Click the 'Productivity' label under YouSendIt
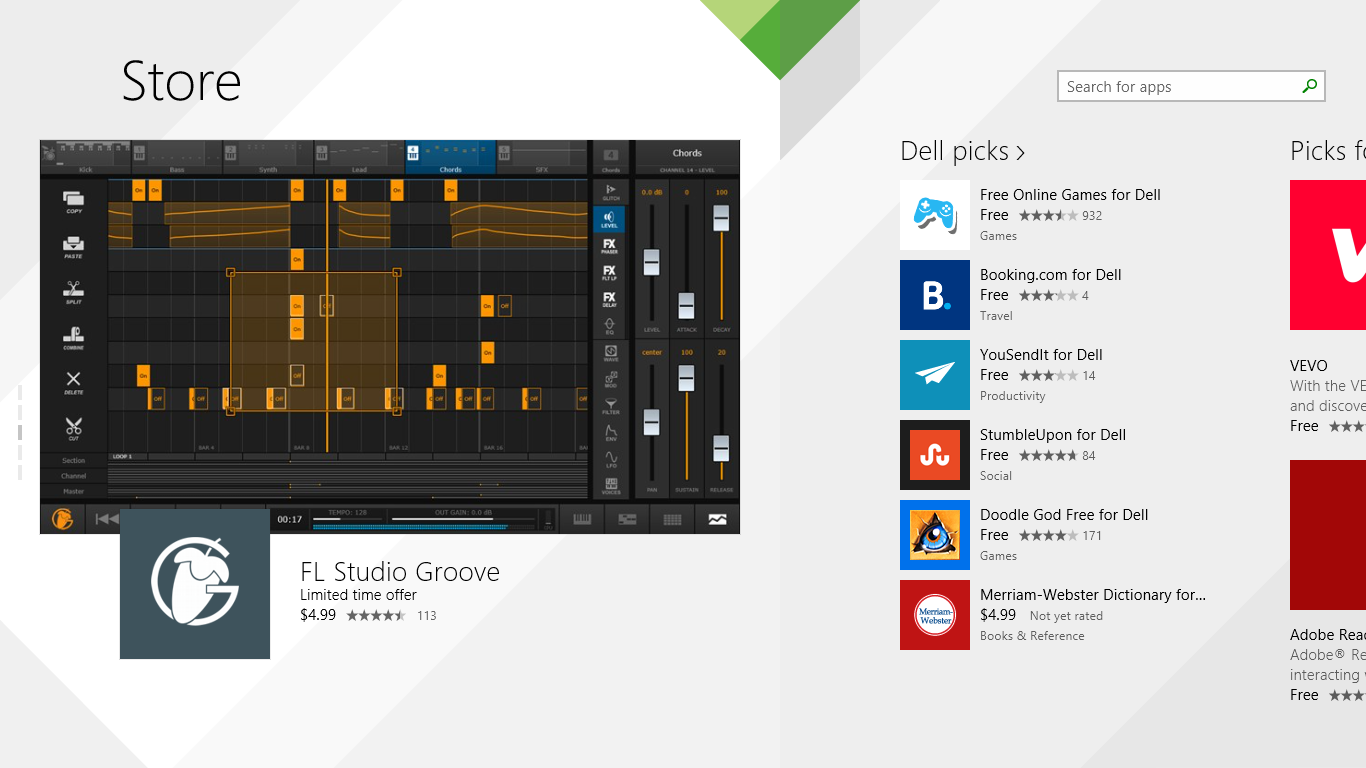This screenshot has height=768, width=1366. (1013, 396)
